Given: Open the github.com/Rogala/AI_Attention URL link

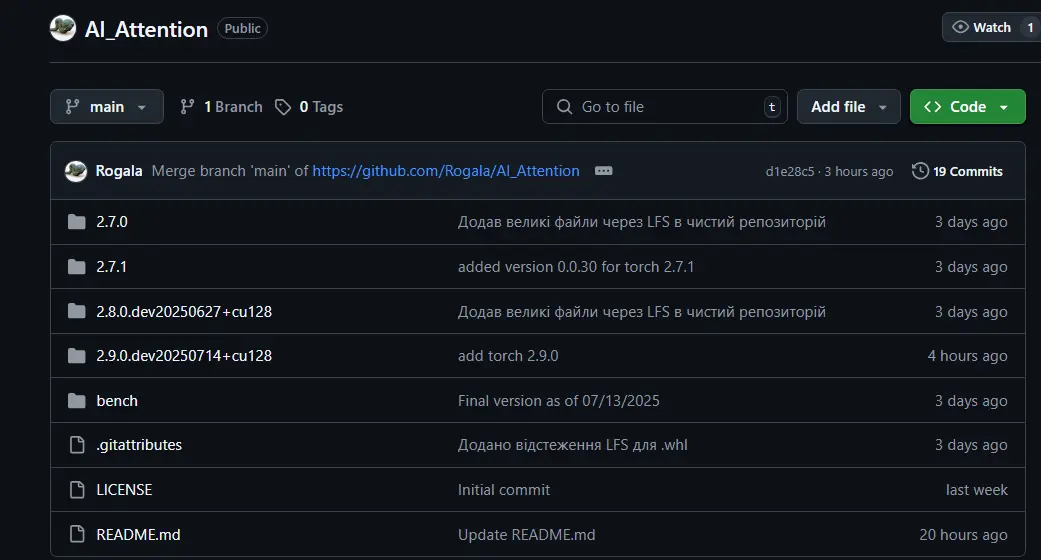Looking at the screenshot, I should (445, 171).
